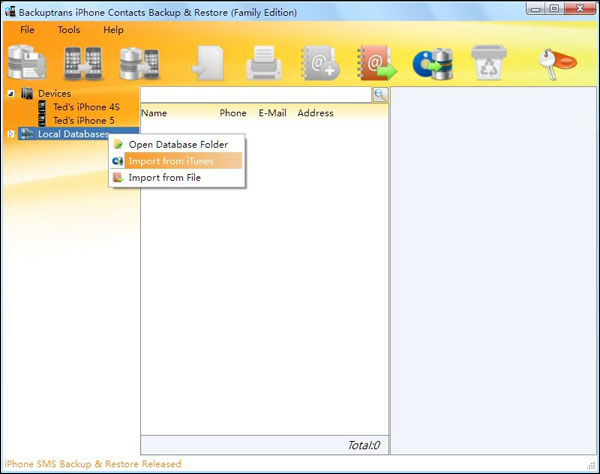Sort contacts by Address column header
600x474 pixels.
(x=315, y=113)
